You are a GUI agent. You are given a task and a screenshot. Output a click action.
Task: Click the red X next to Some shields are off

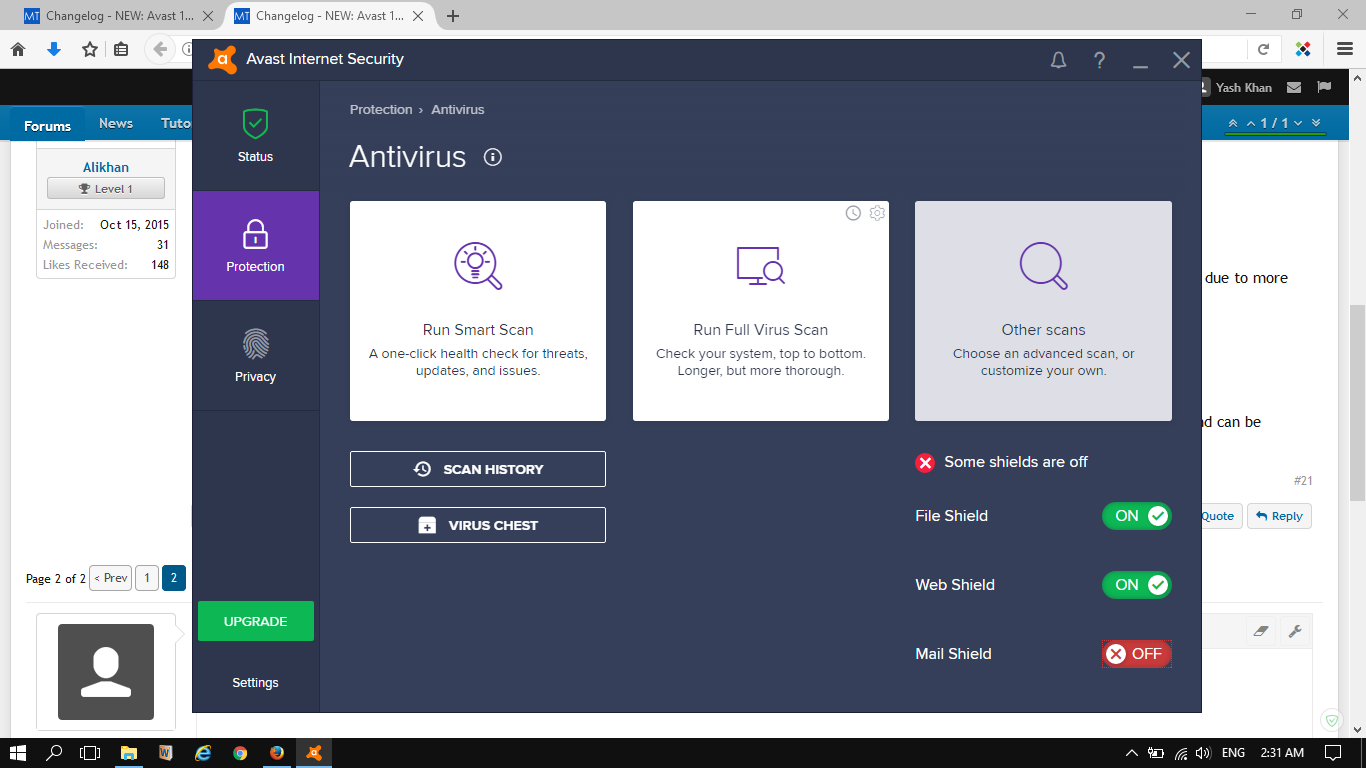[x=925, y=462]
